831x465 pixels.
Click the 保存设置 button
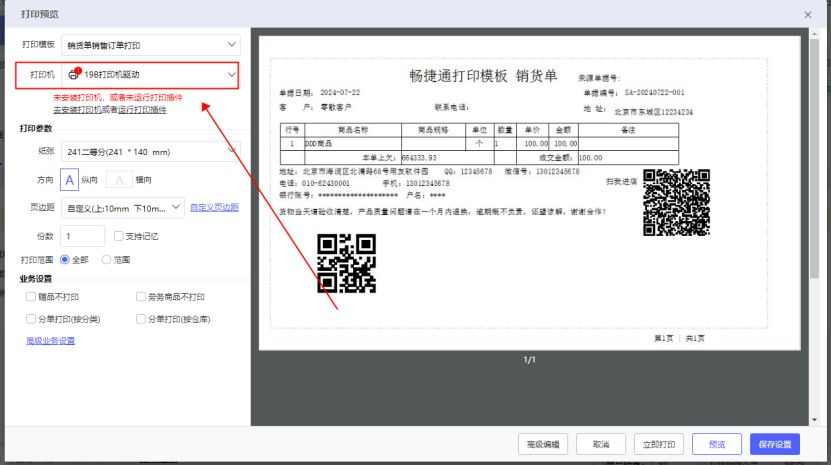point(774,444)
